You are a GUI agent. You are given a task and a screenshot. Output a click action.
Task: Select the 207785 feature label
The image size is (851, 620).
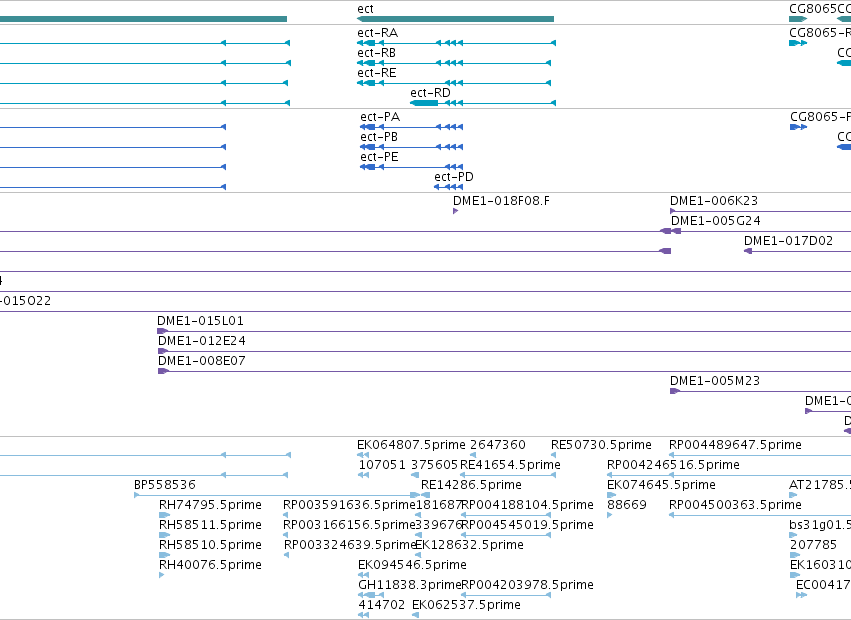(x=814, y=546)
